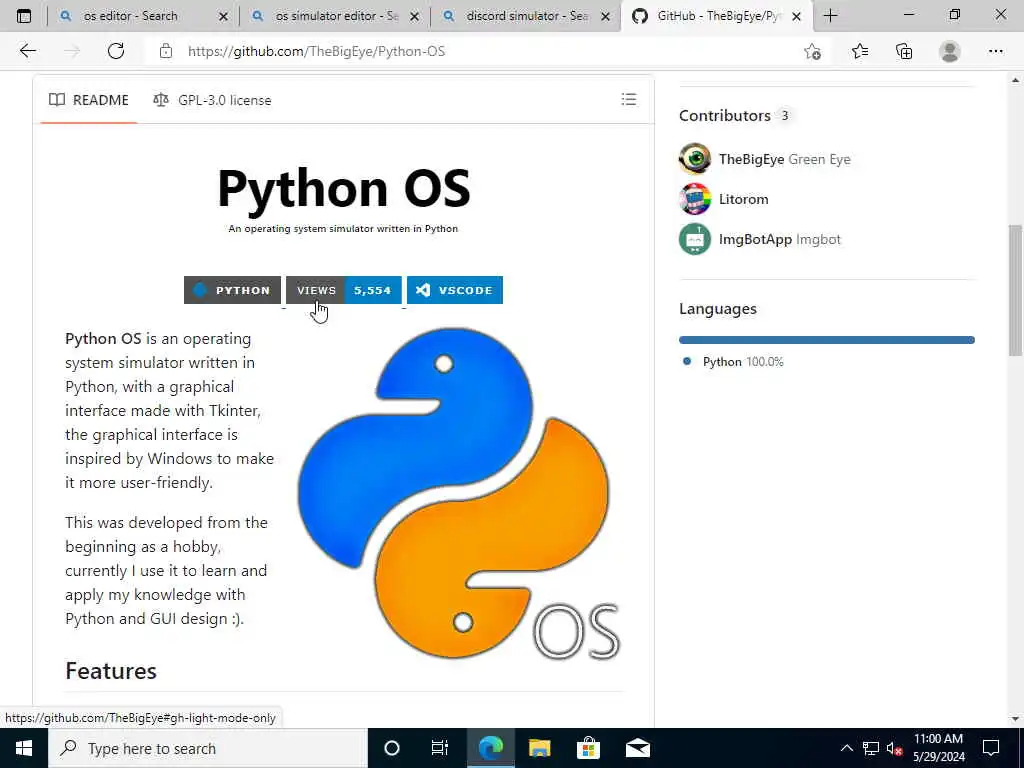The height and width of the screenshot is (768, 1024).
Task: Open Cortana from the taskbar
Action: tap(392, 748)
